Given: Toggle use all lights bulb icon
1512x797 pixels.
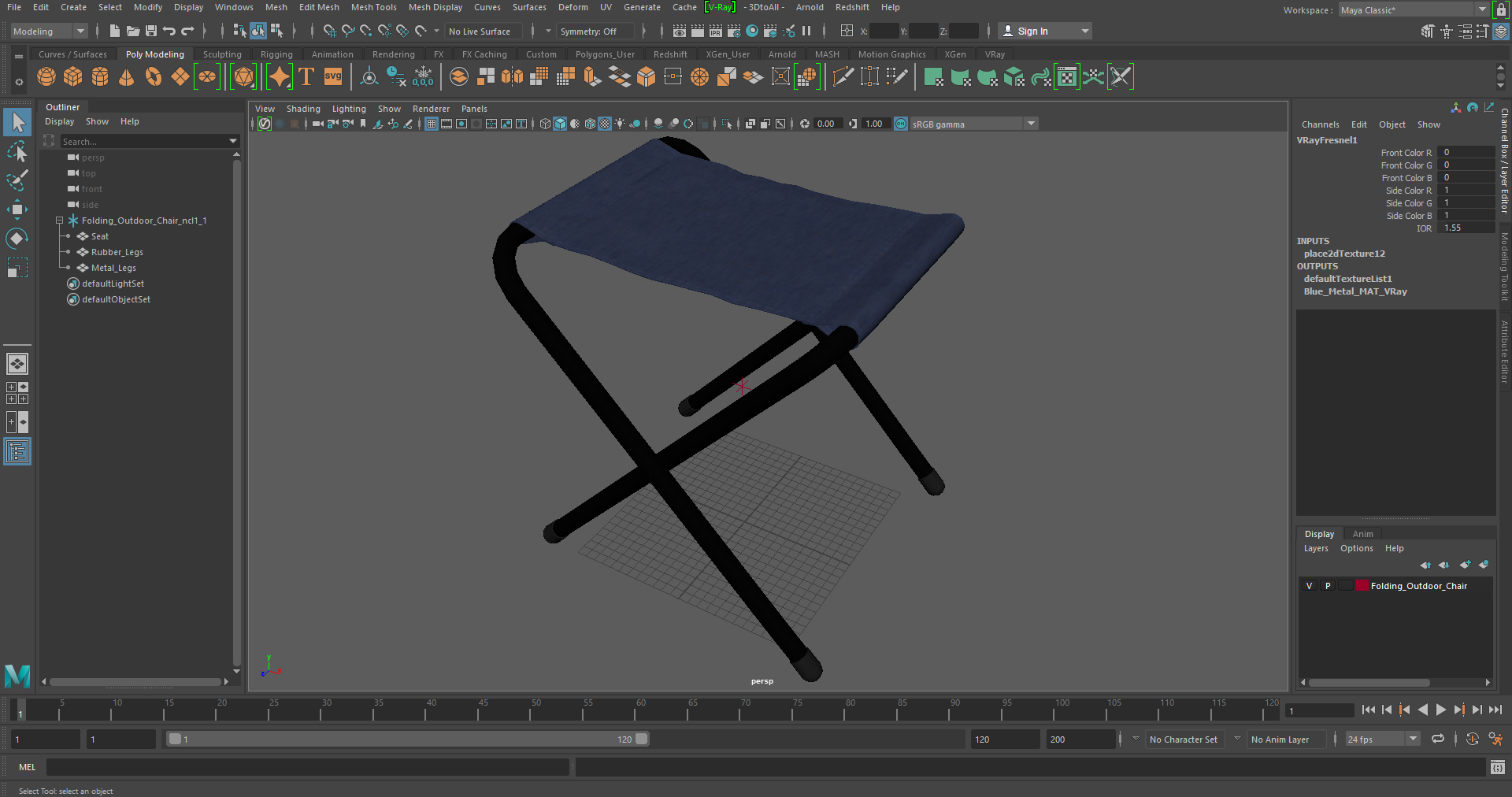Looking at the screenshot, I should click(x=620, y=124).
